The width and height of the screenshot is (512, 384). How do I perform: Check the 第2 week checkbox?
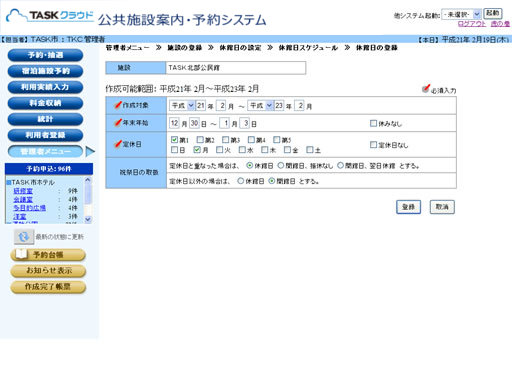click(x=200, y=139)
